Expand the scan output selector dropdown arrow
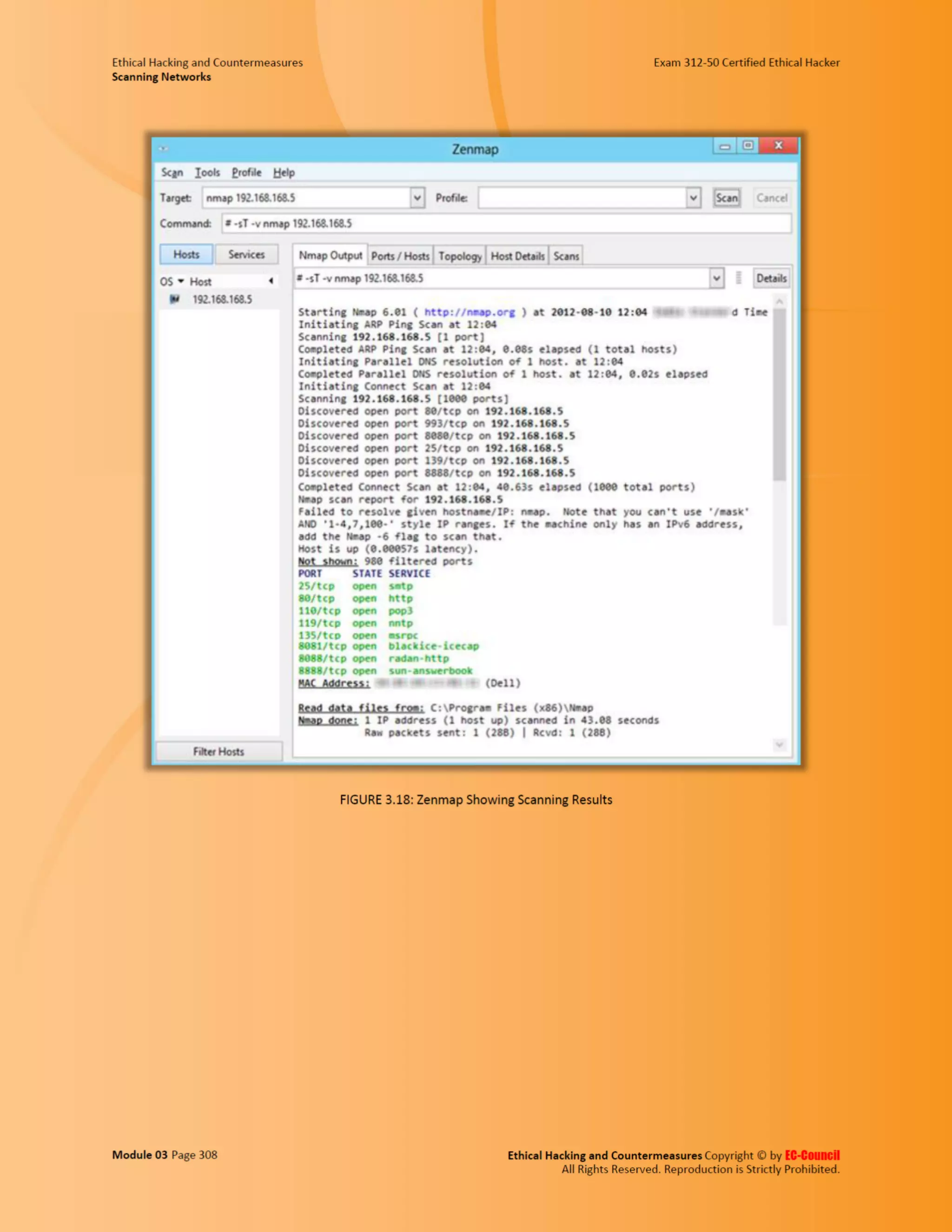 click(716, 278)
